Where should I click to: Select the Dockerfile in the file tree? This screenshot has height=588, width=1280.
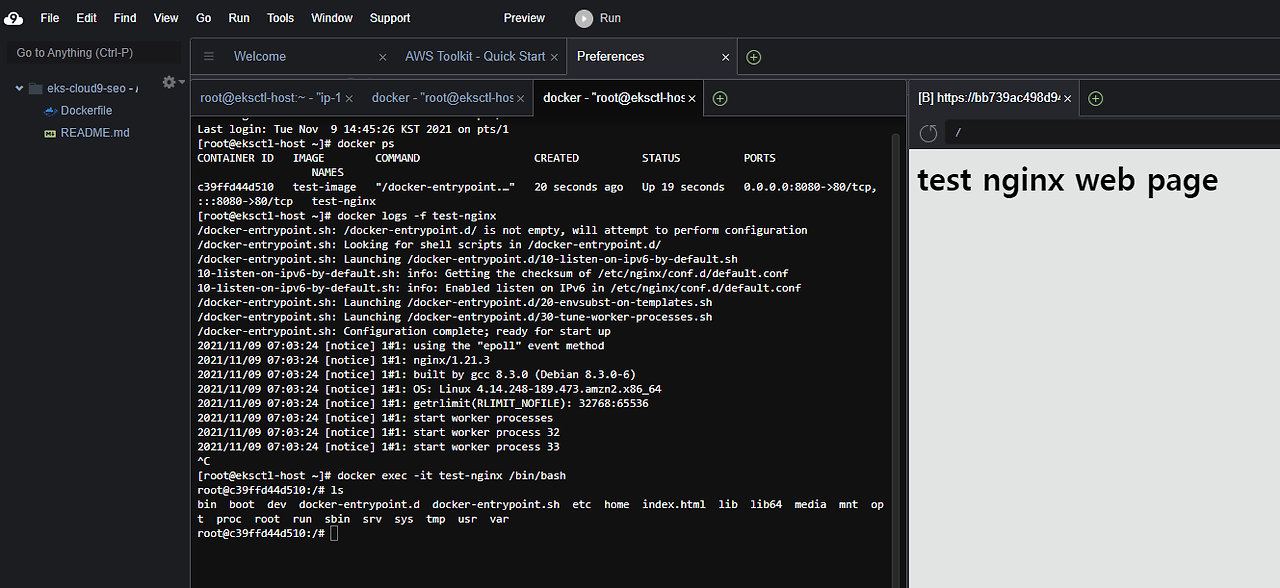(x=85, y=110)
